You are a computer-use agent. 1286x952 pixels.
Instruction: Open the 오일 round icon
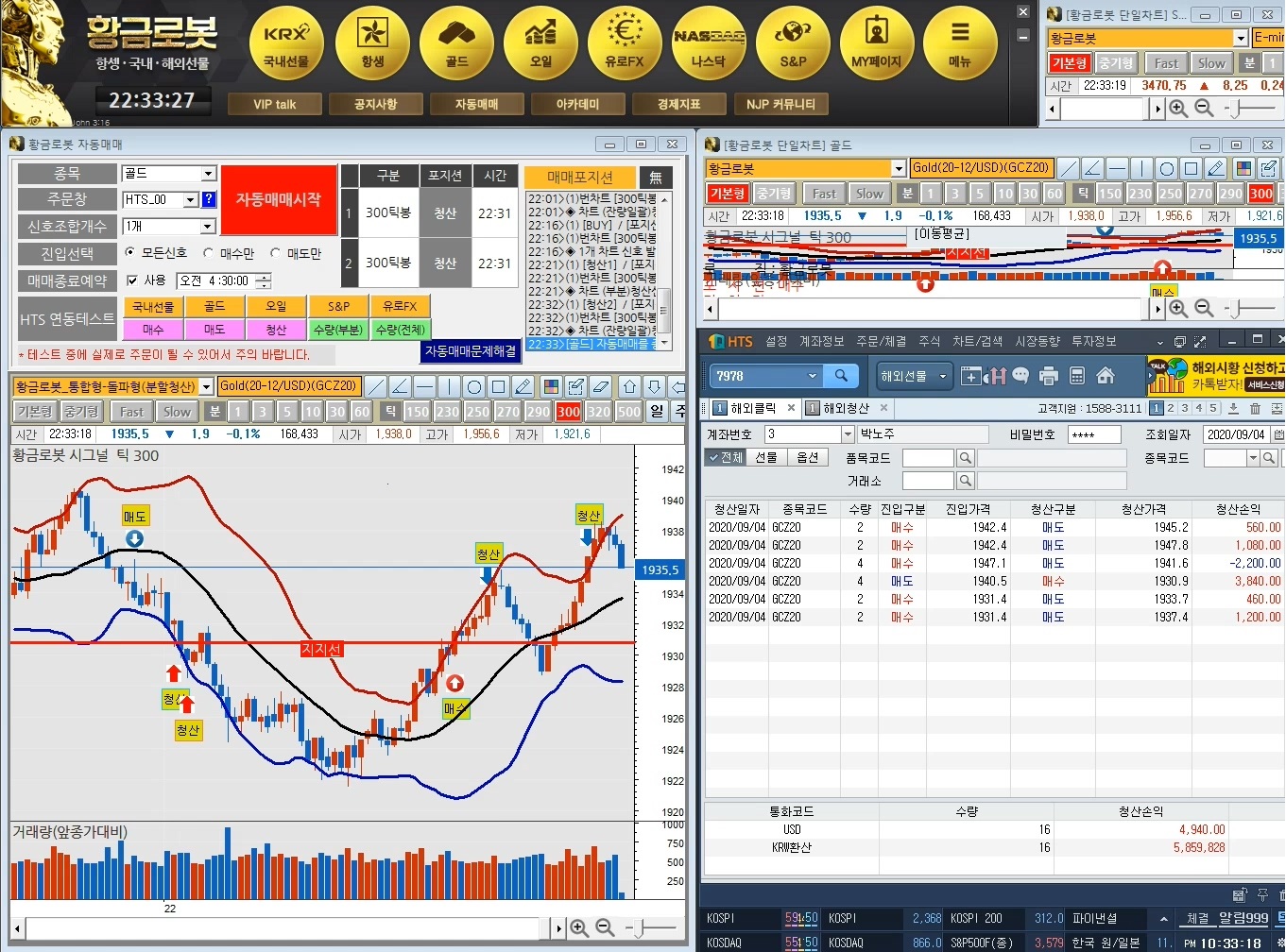click(x=540, y=44)
